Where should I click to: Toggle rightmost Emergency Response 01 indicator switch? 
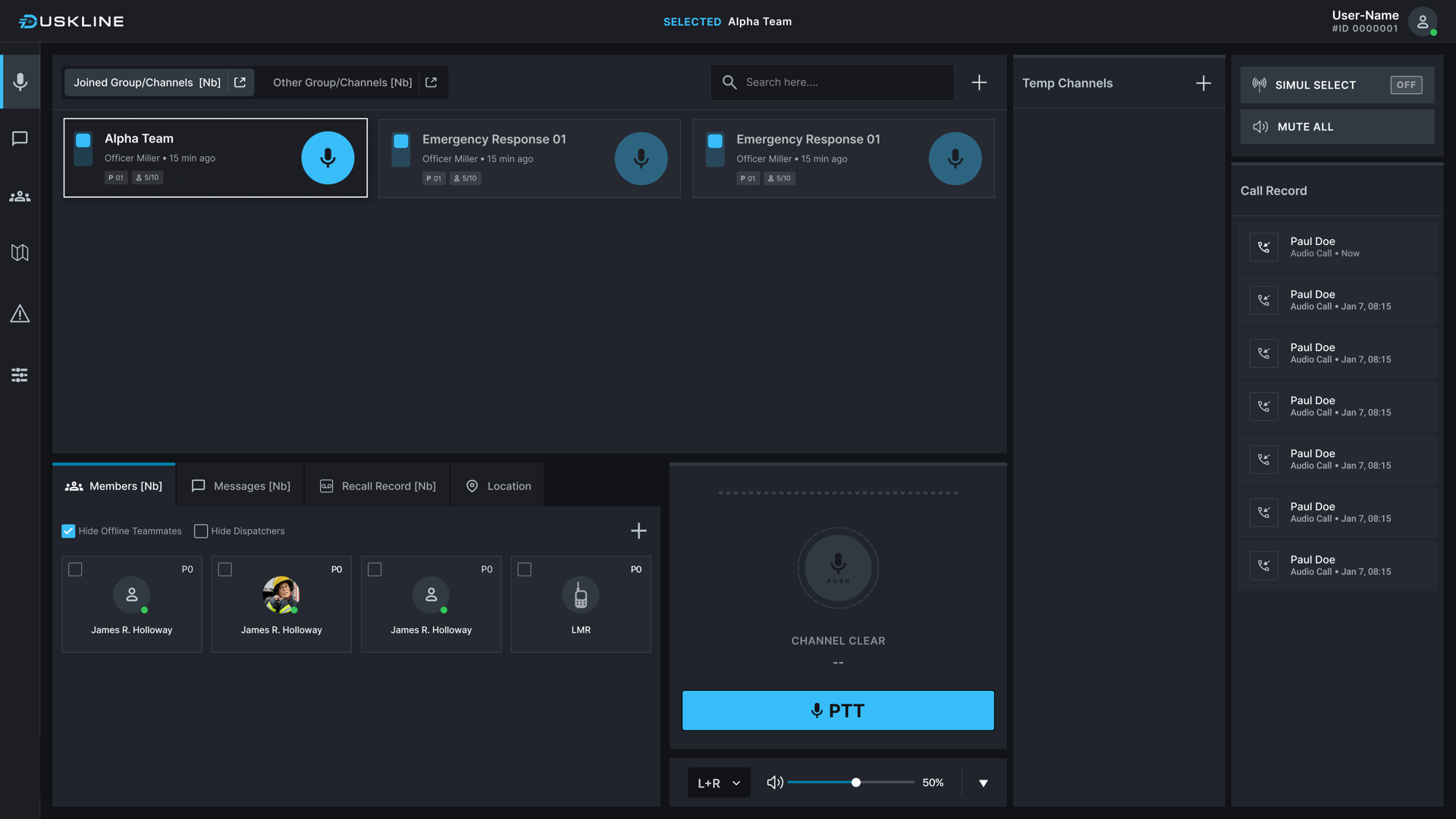point(715,149)
